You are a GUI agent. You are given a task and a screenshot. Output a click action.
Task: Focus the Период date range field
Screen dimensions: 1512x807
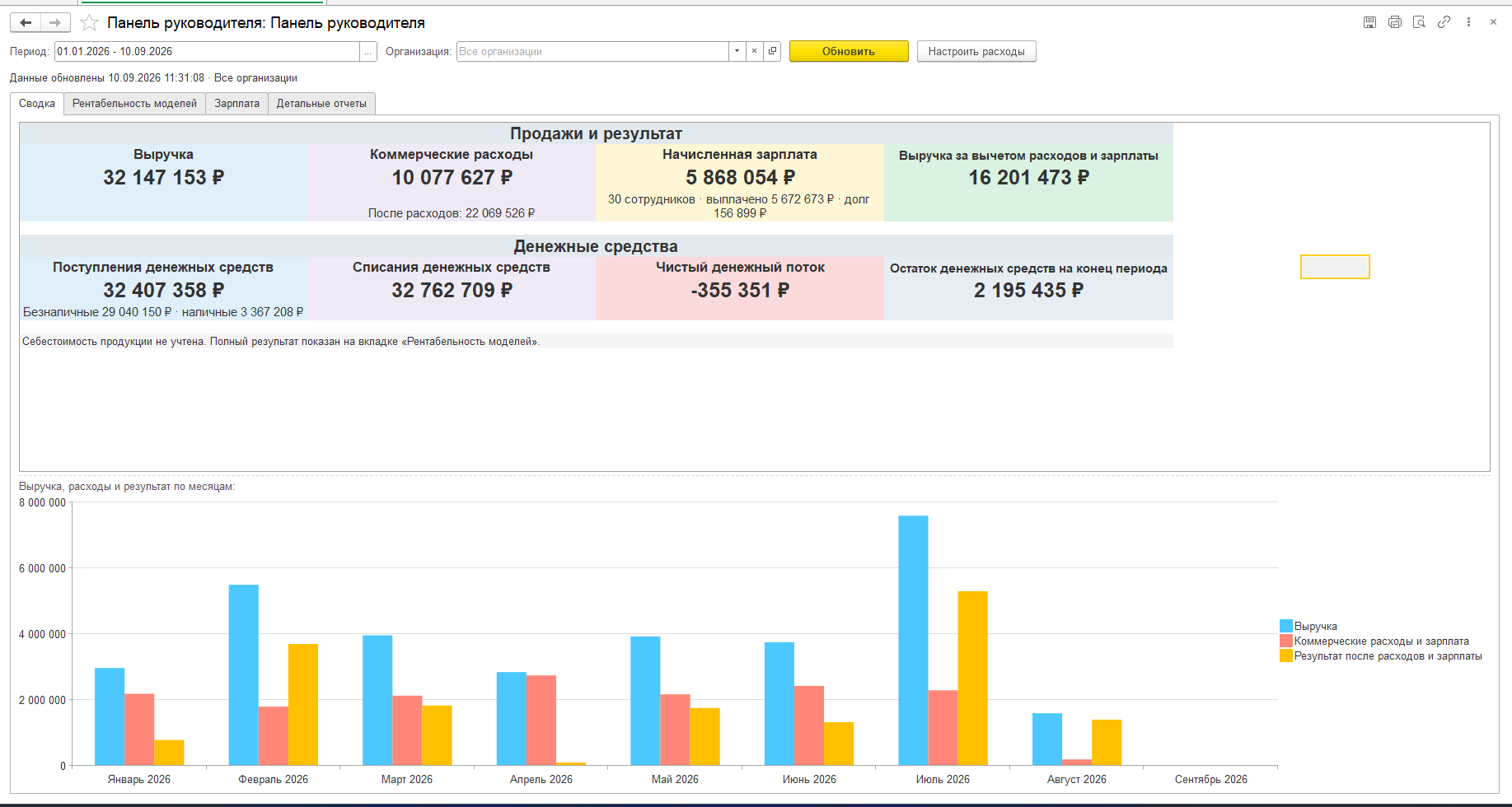coord(207,51)
